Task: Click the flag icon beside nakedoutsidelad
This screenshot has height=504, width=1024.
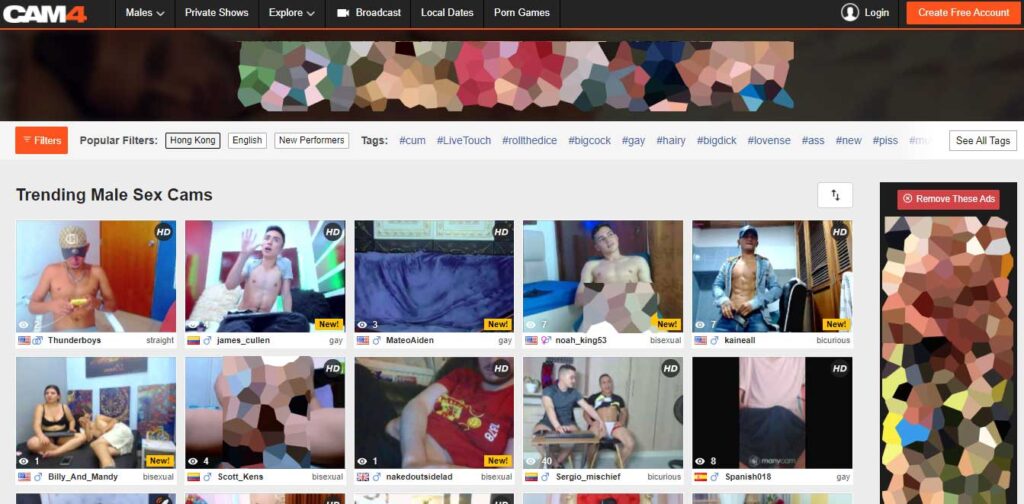Action: point(362,477)
